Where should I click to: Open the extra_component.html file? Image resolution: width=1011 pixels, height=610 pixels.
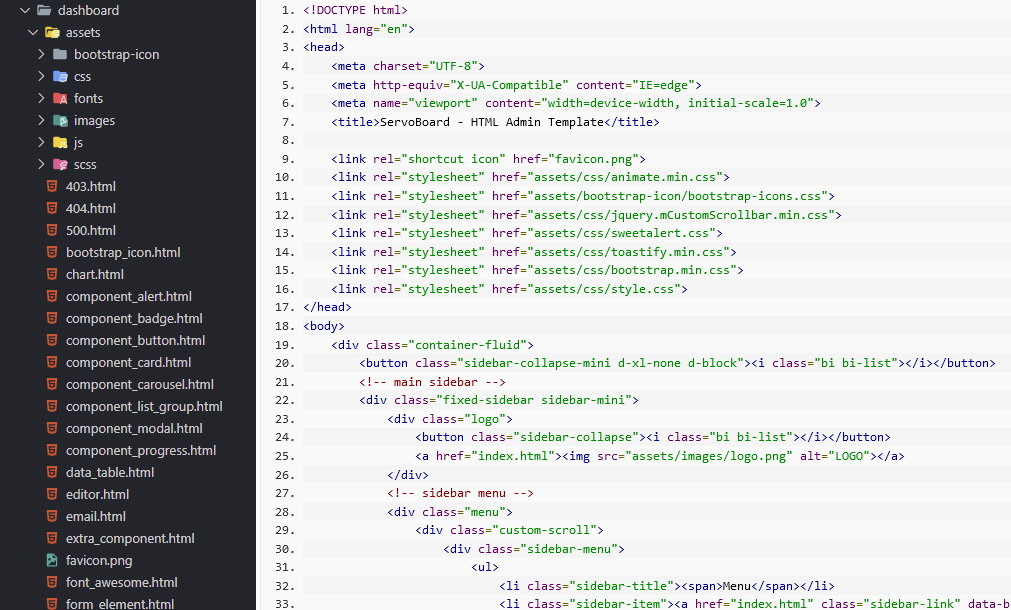click(x=130, y=538)
